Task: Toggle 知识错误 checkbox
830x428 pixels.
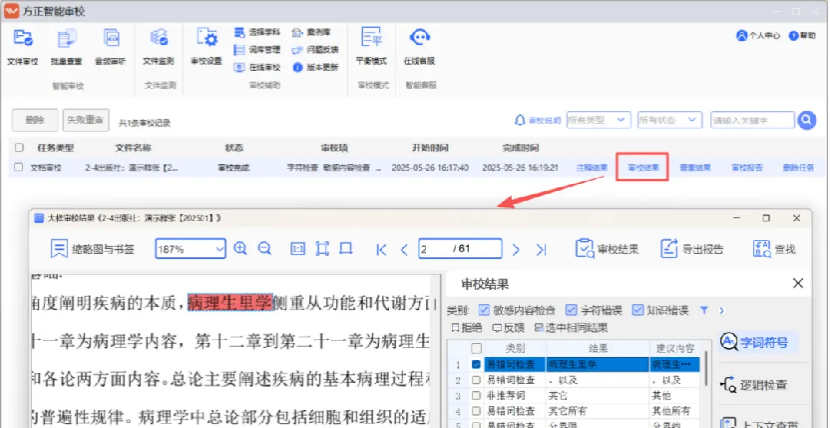Action: (x=638, y=310)
